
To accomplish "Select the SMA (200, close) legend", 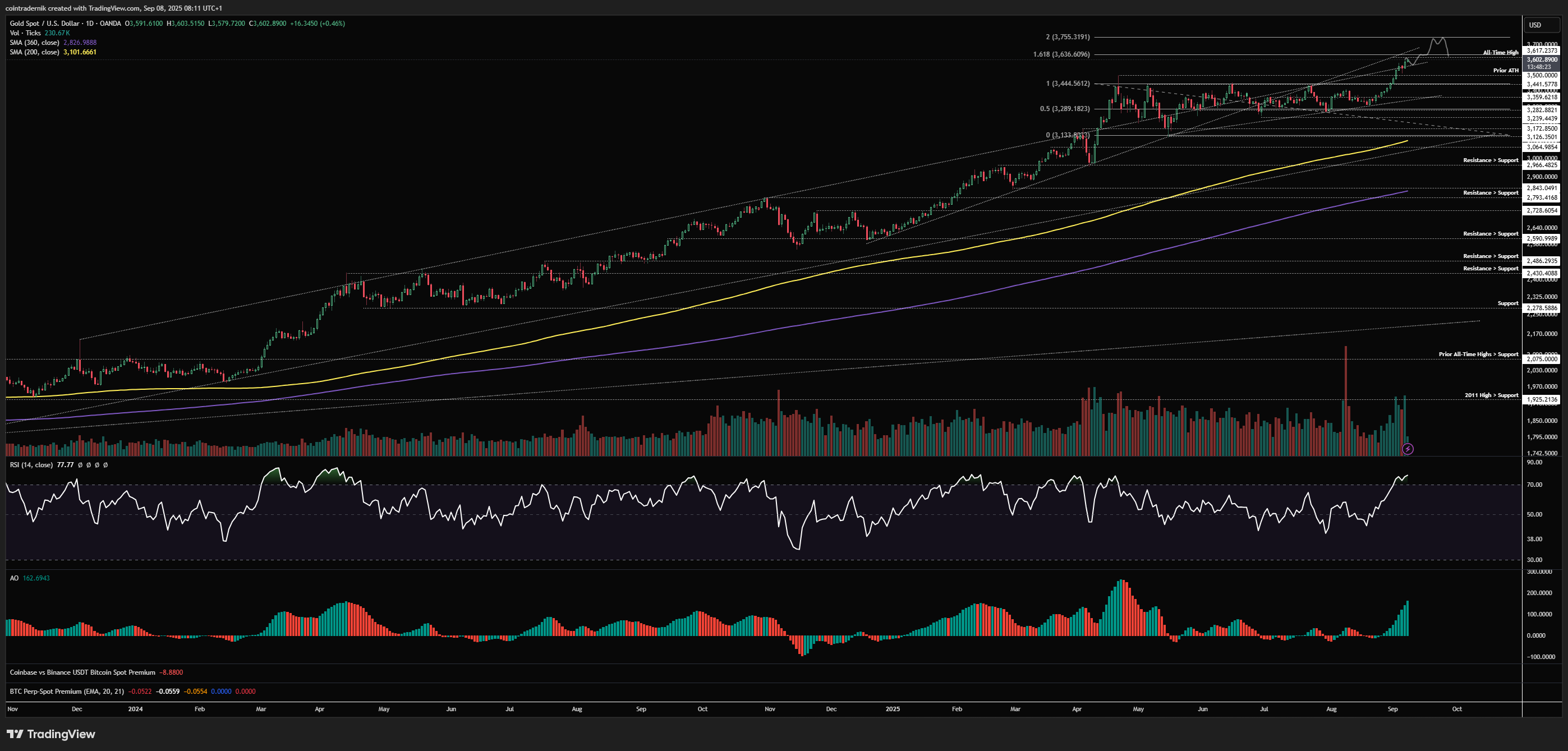I will (x=35, y=52).
